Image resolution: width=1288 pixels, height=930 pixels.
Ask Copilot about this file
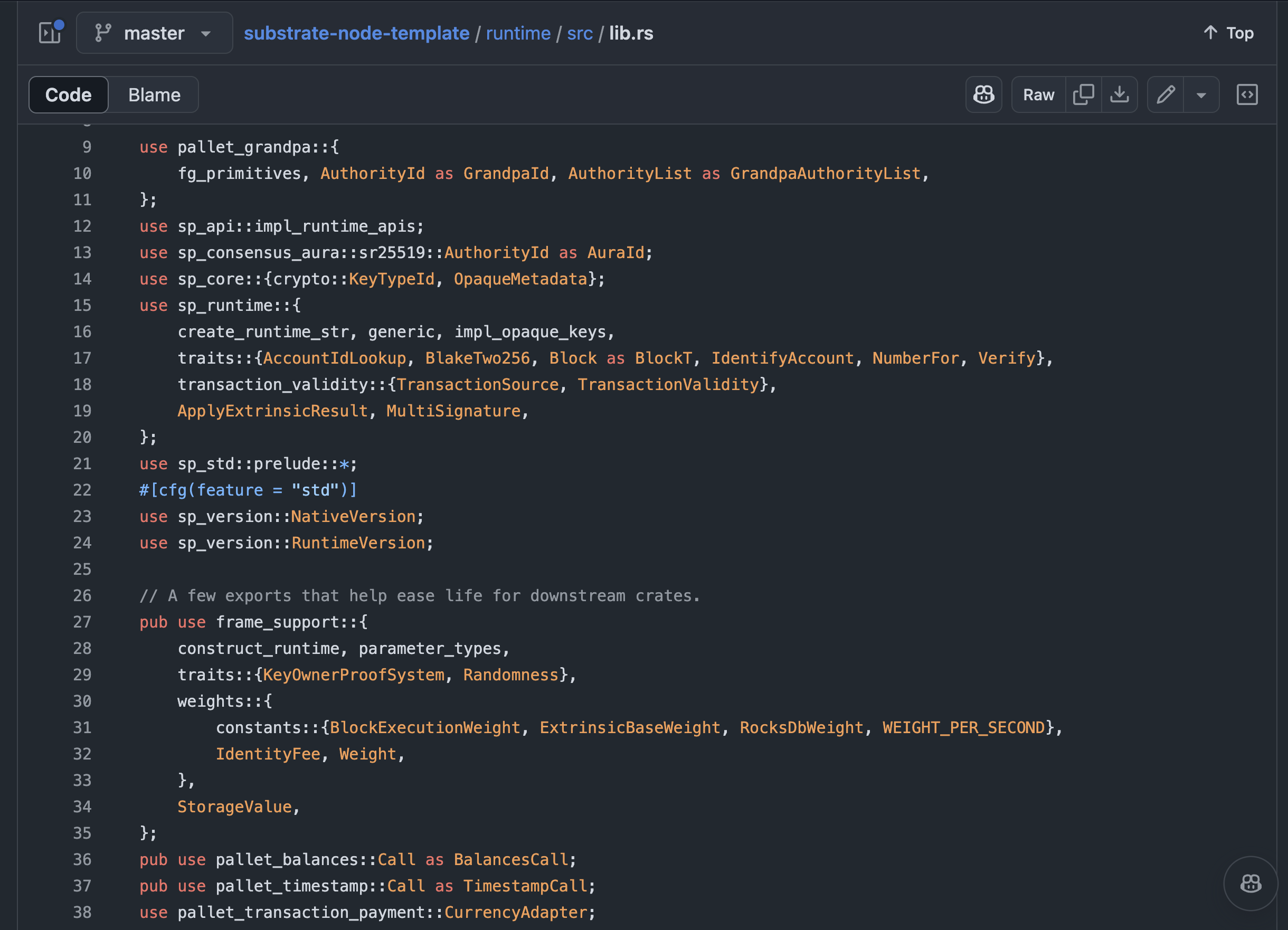(983, 95)
